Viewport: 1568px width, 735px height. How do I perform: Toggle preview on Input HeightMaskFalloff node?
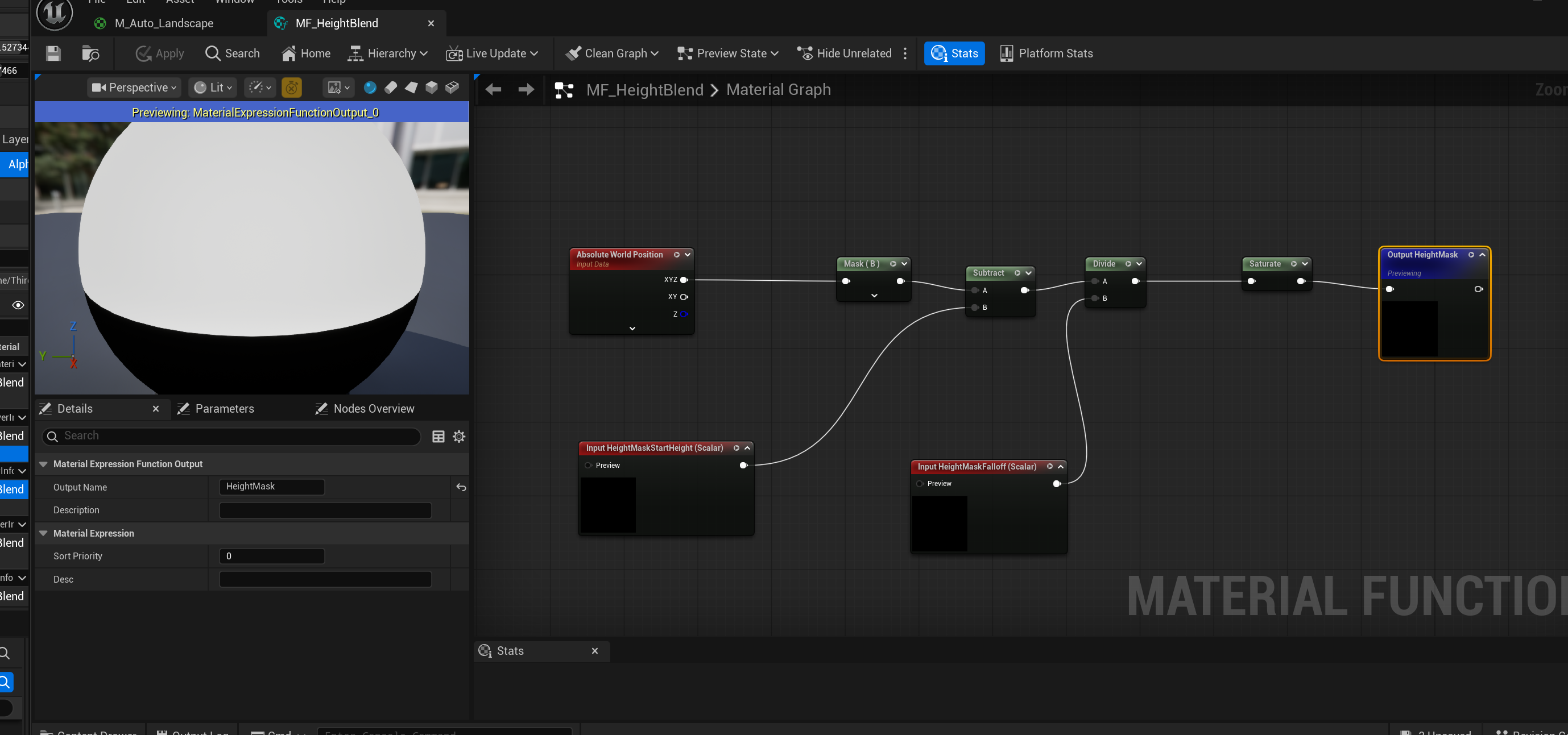(x=1049, y=467)
